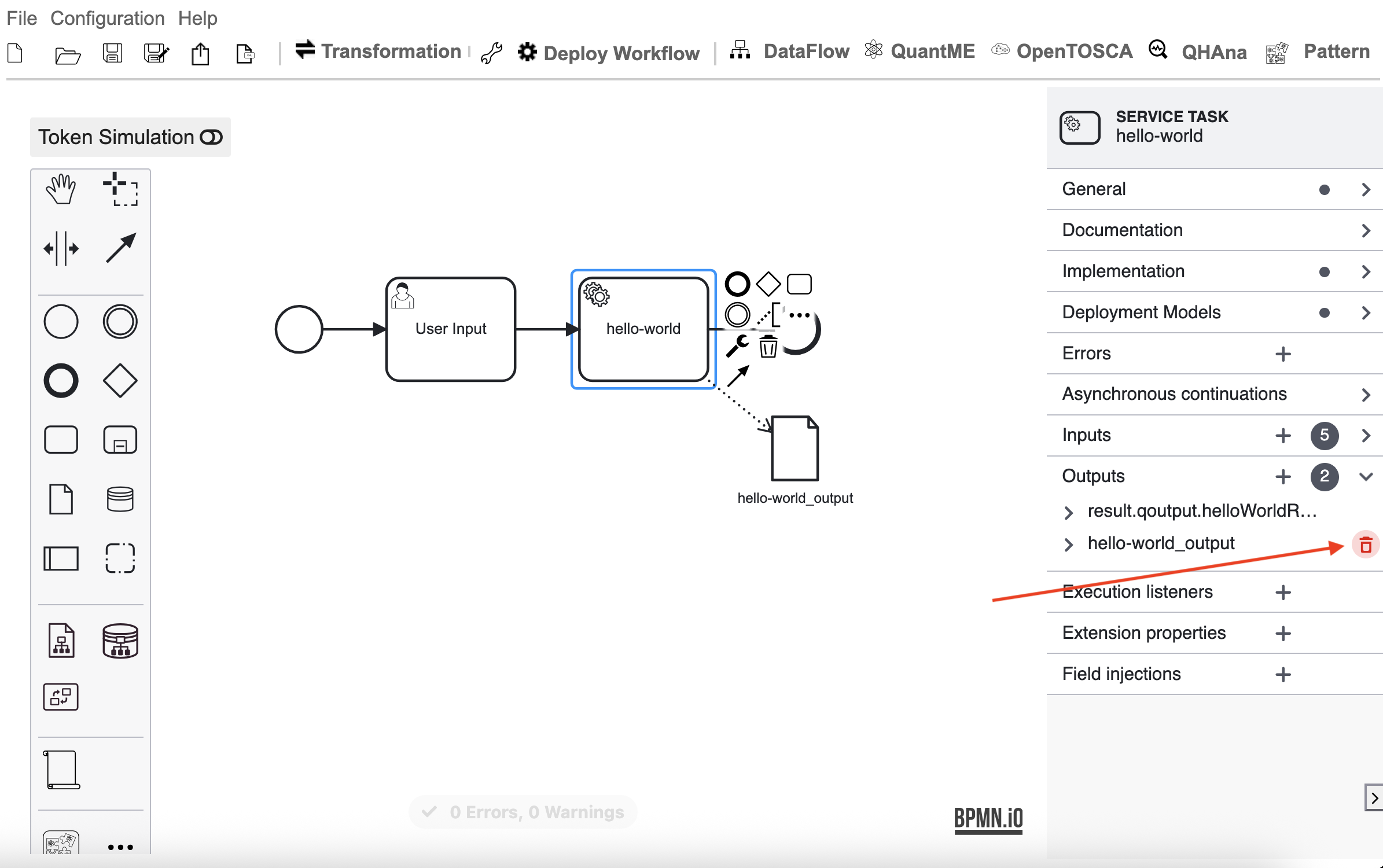Open the Configuration menu

(108, 19)
